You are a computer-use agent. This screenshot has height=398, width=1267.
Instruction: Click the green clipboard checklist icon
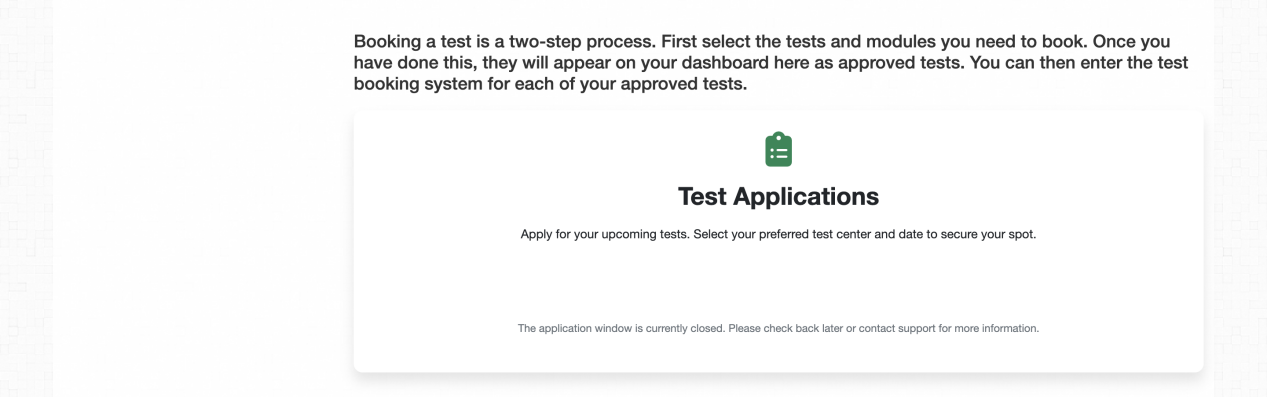coord(778,150)
